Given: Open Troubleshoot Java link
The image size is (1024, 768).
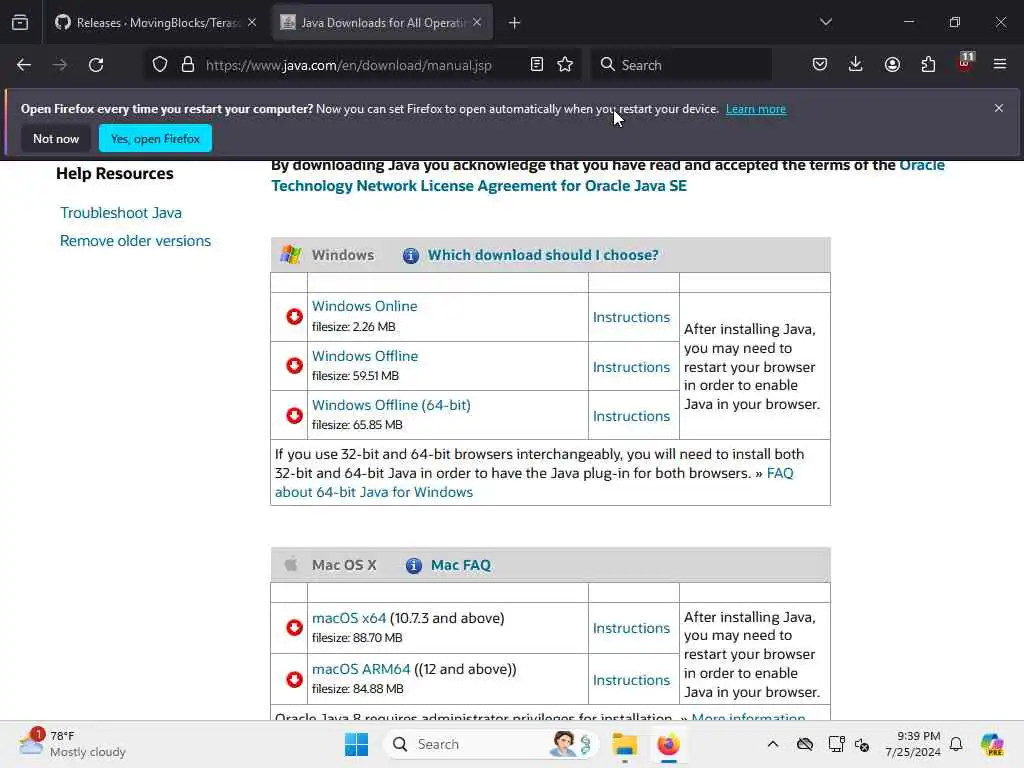Looking at the screenshot, I should pyautogui.click(x=121, y=213).
